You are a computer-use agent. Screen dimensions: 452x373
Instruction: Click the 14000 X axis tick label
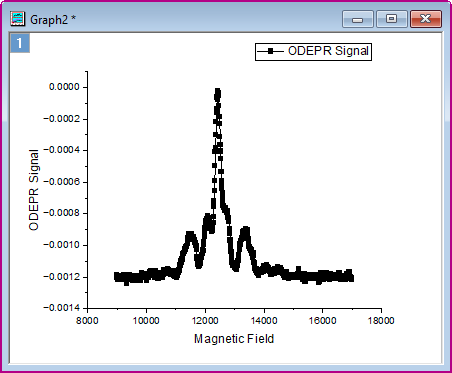click(264, 321)
